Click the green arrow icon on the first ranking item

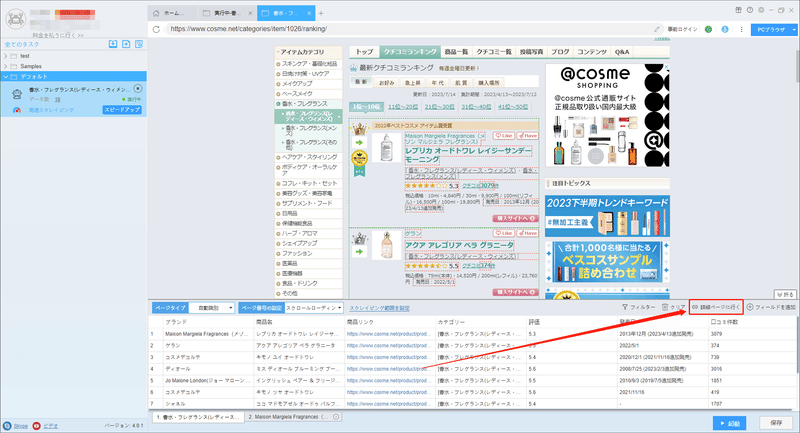(359, 142)
